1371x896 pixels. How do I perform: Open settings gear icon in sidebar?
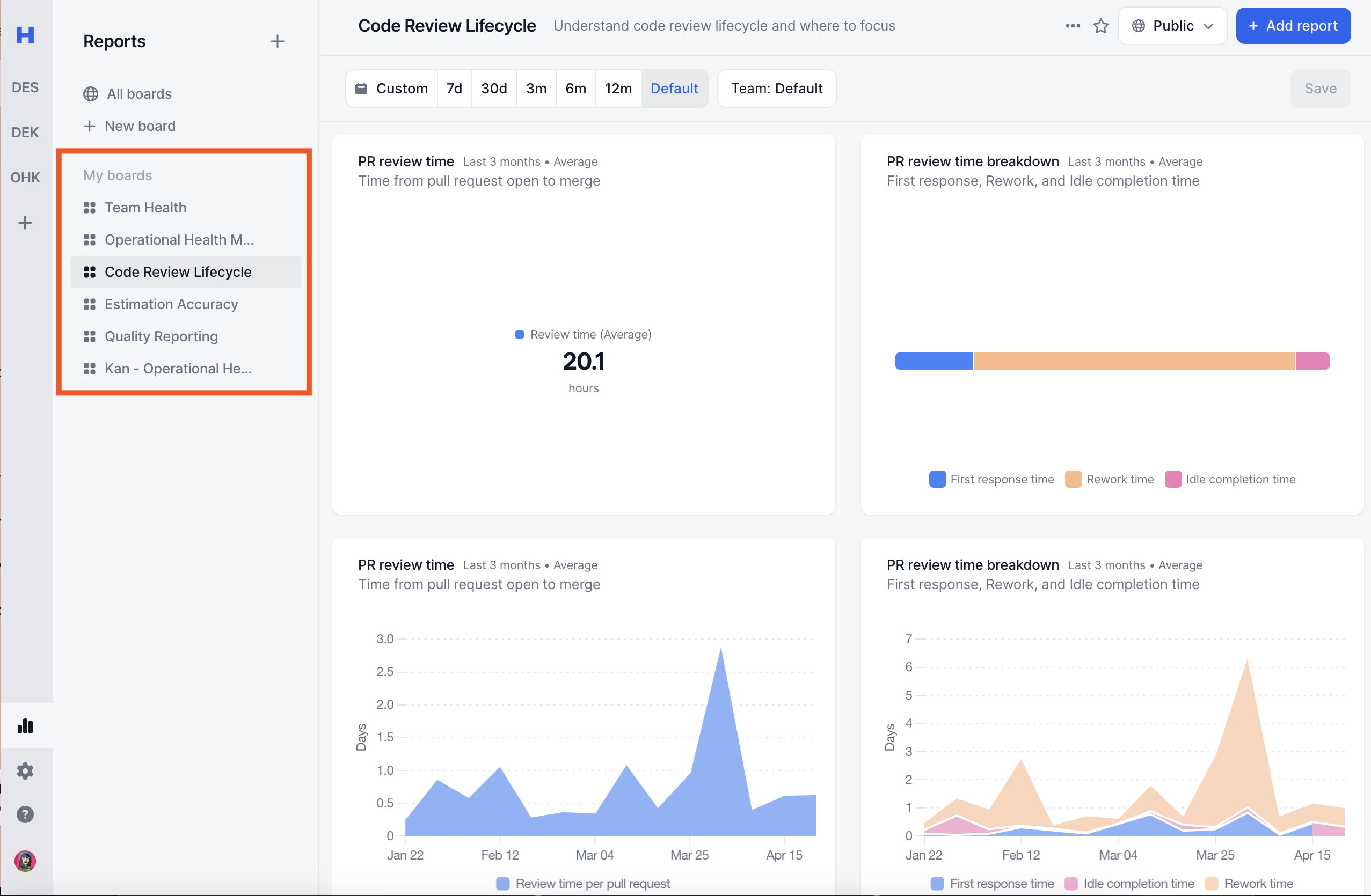pyautogui.click(x=25, y=770)
